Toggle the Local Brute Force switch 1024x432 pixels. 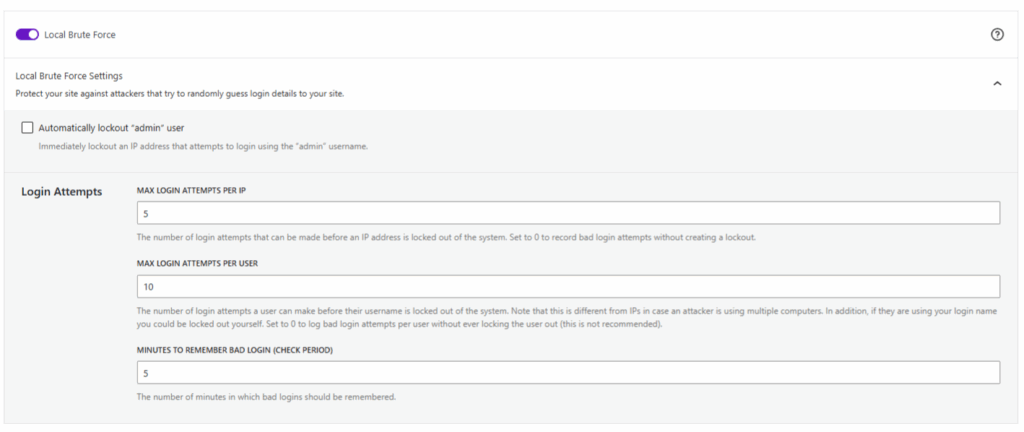pos(27,34)
